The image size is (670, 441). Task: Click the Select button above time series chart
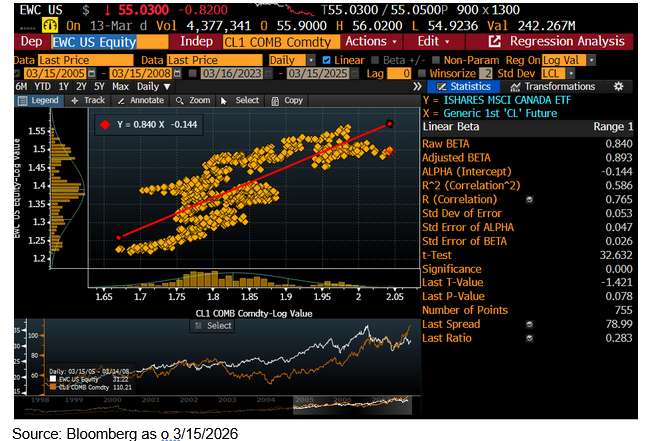[x=214, y=326]
